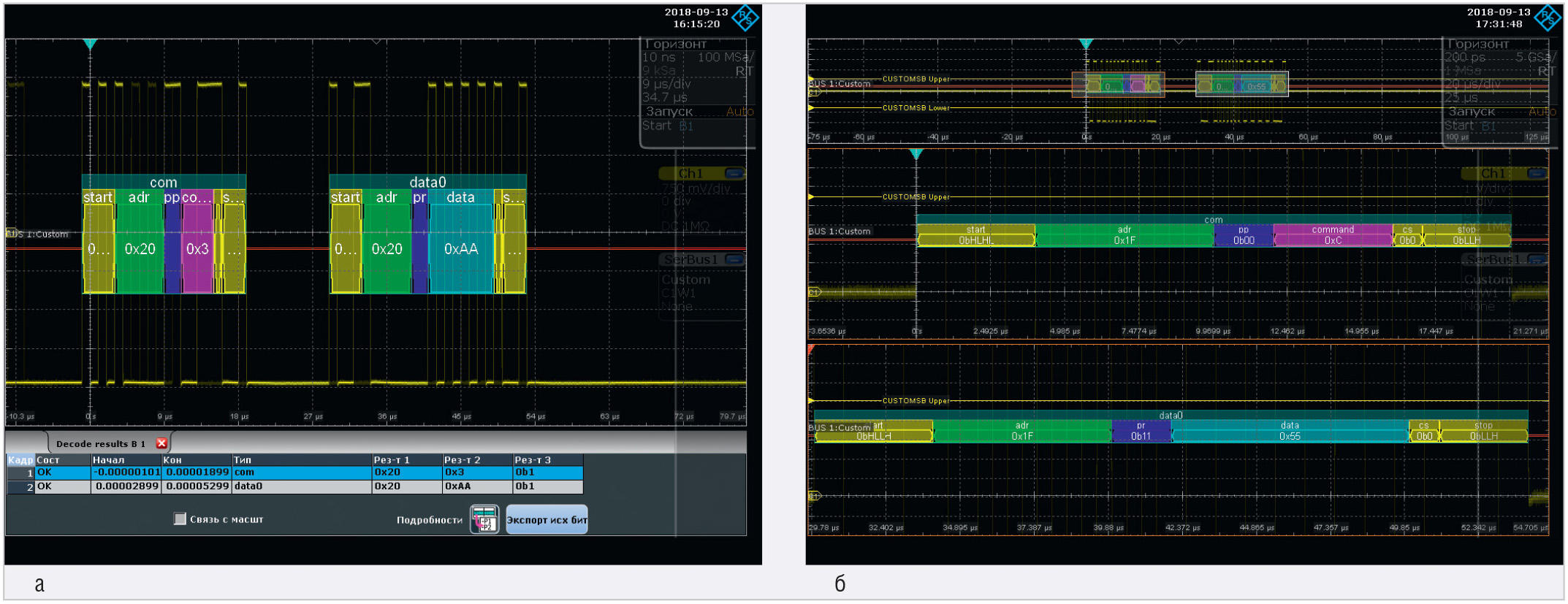The height and width of the screenshot is (604, 1568).
Task: Open the Запуск trigger settings in panel б
Action: 1472,112
